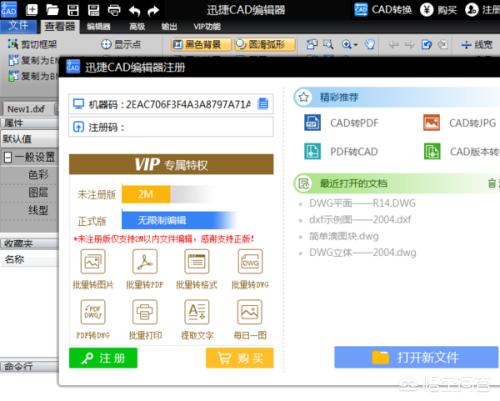Select 提取文字 extract text icon
This screenshot has width=500, height=401.
[197, 312]
